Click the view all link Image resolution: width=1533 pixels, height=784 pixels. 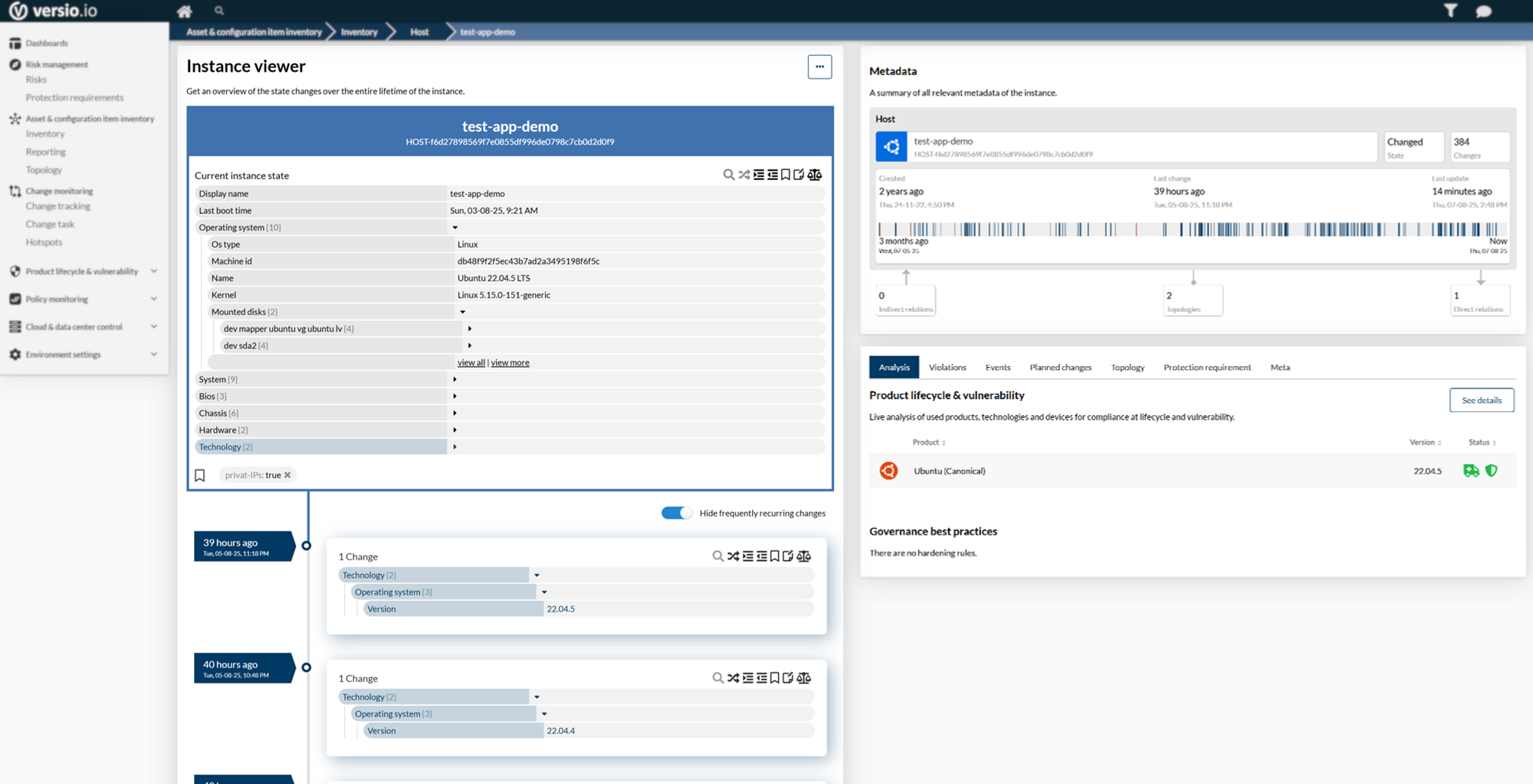click(x=471, y=362)
